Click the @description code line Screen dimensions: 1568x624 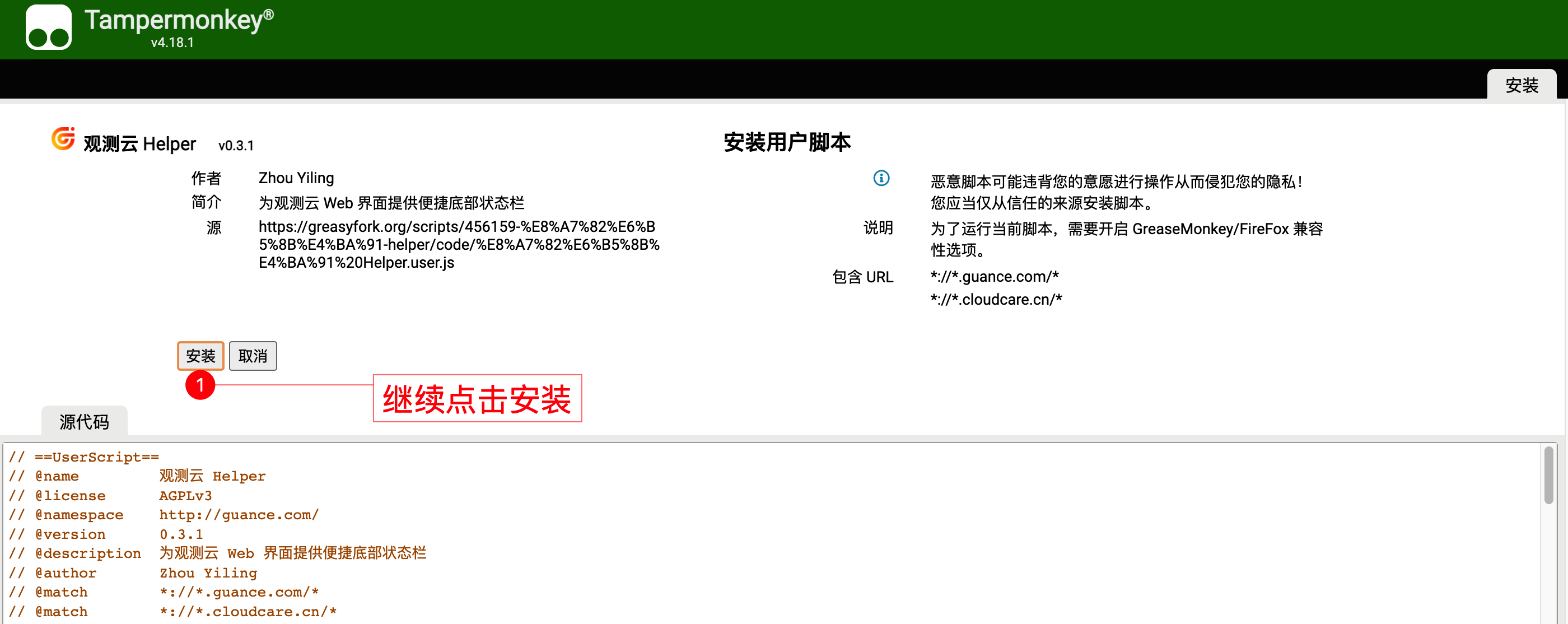(x=217, y=553)
